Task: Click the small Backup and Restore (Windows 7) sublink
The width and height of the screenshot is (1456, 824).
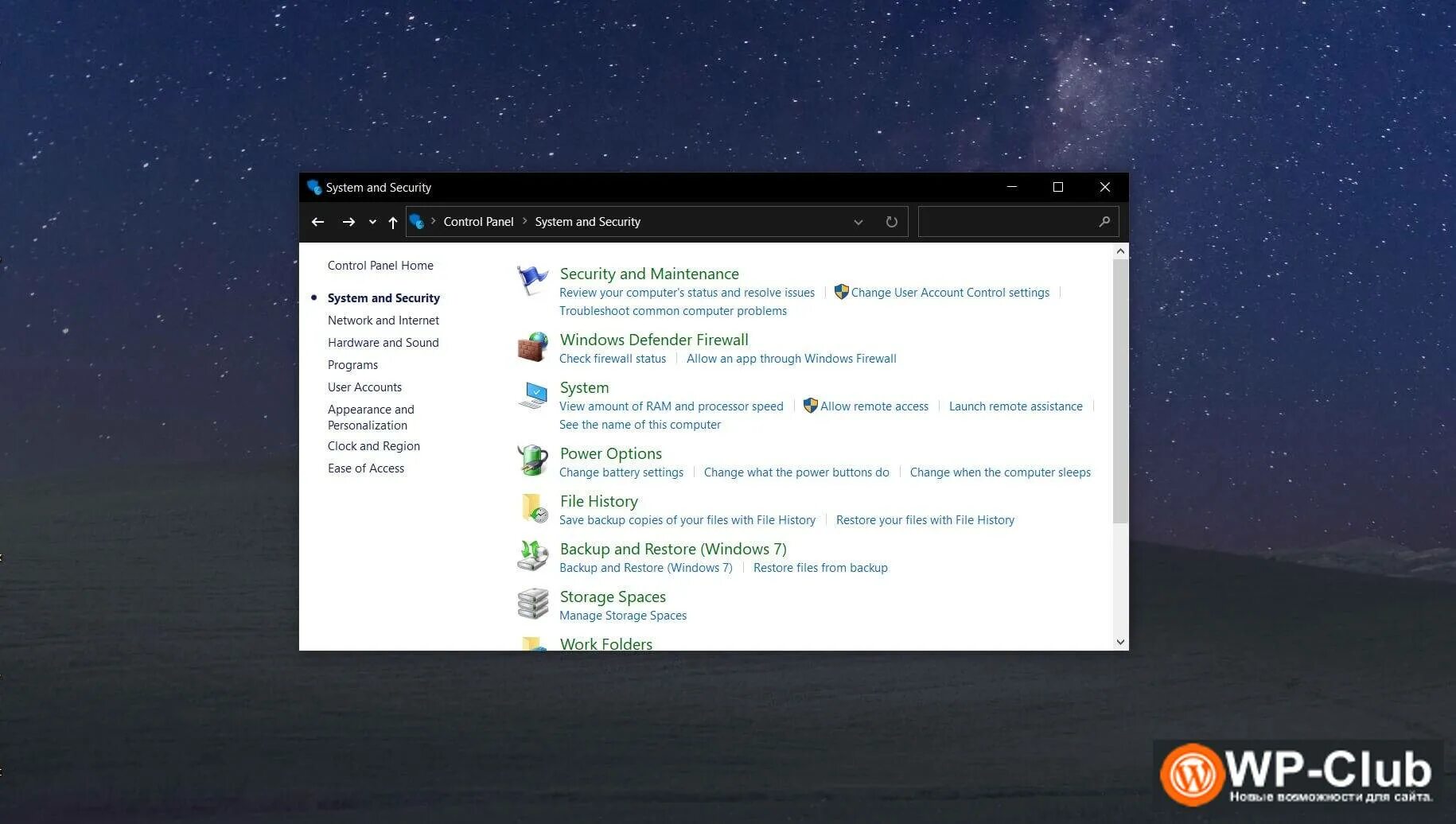Action: [645, 568]
